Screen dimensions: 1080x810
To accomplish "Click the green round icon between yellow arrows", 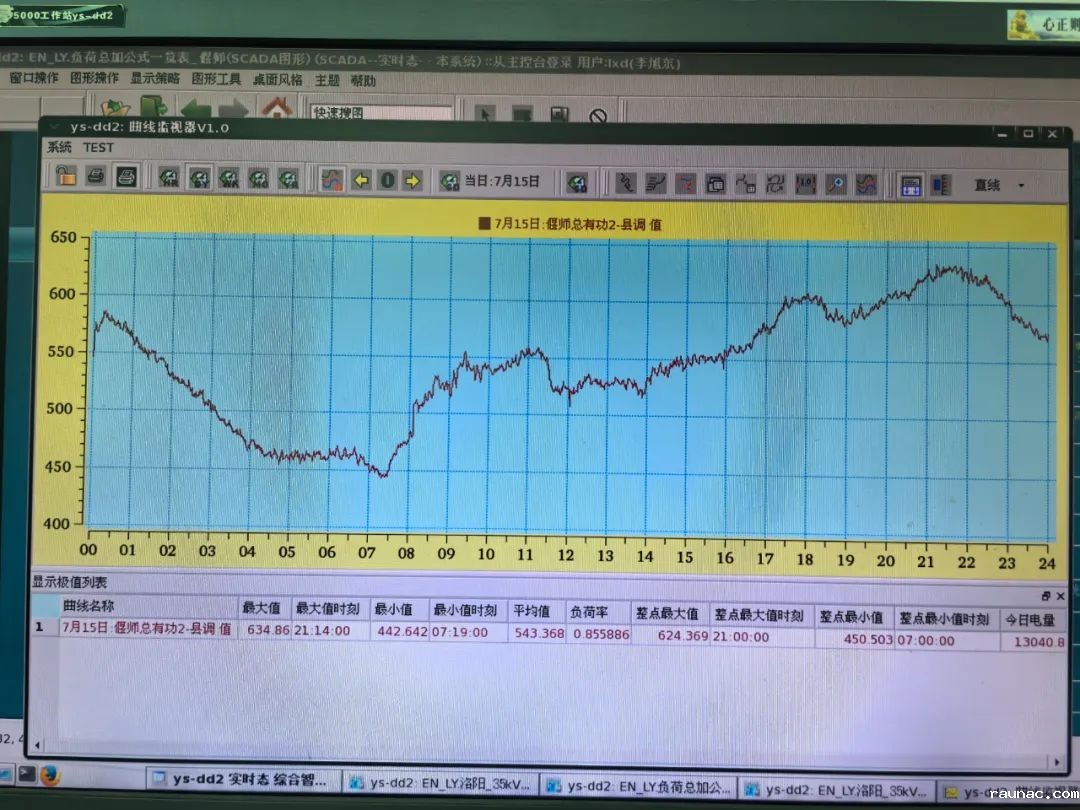I will click(x=386, y=181).
